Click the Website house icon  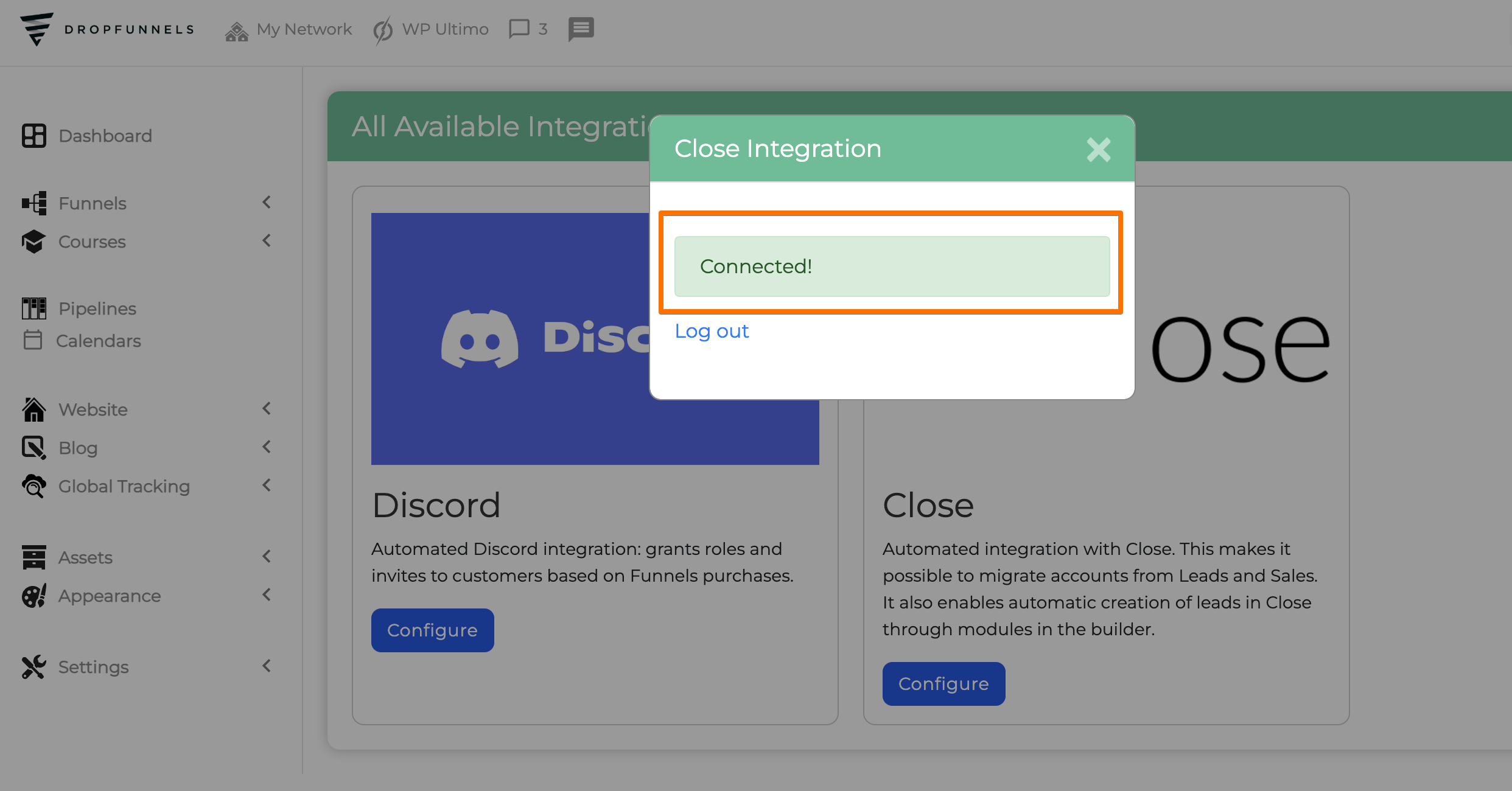coord(34,409)
